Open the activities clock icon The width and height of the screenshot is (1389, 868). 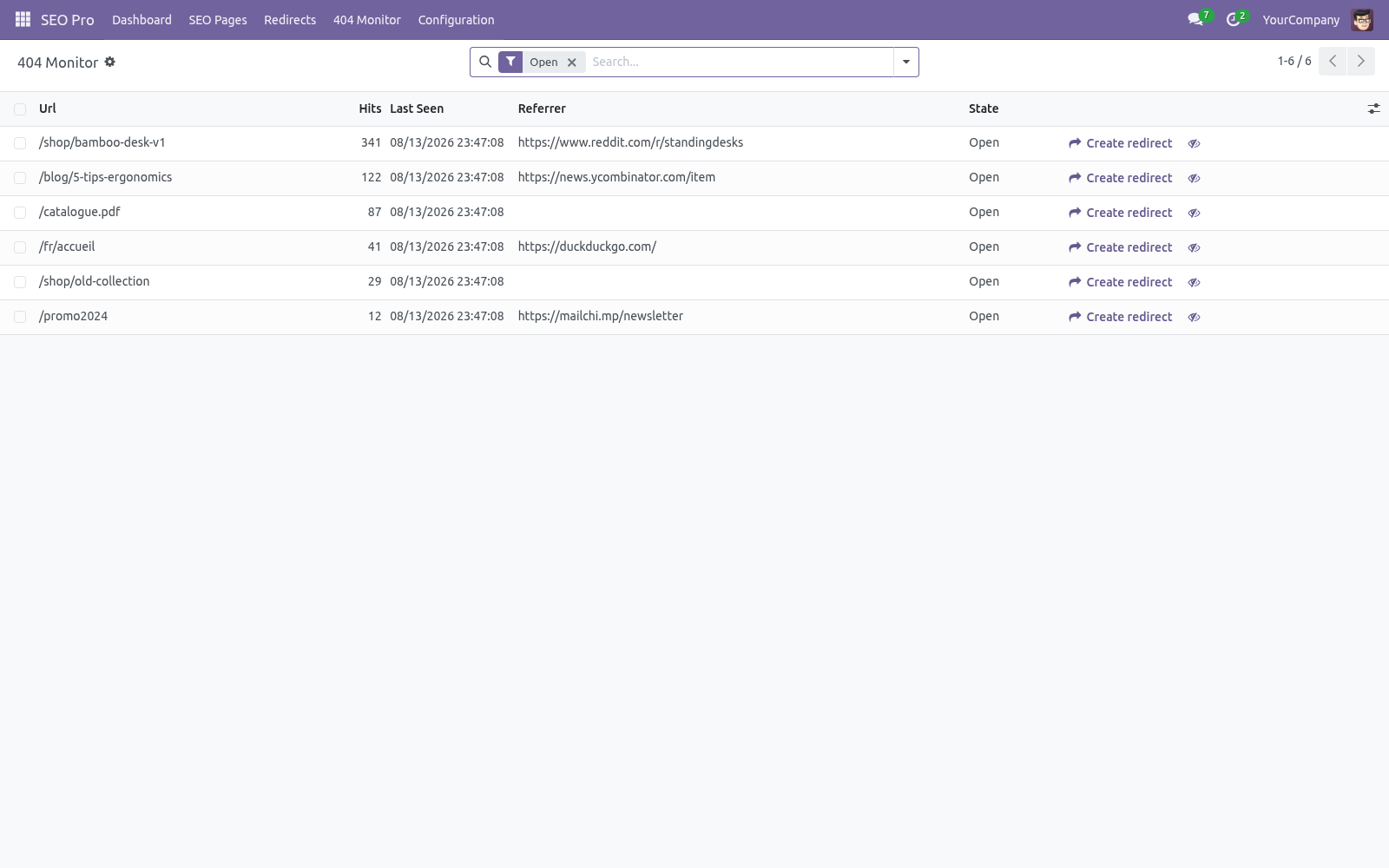pos(1233,19)
